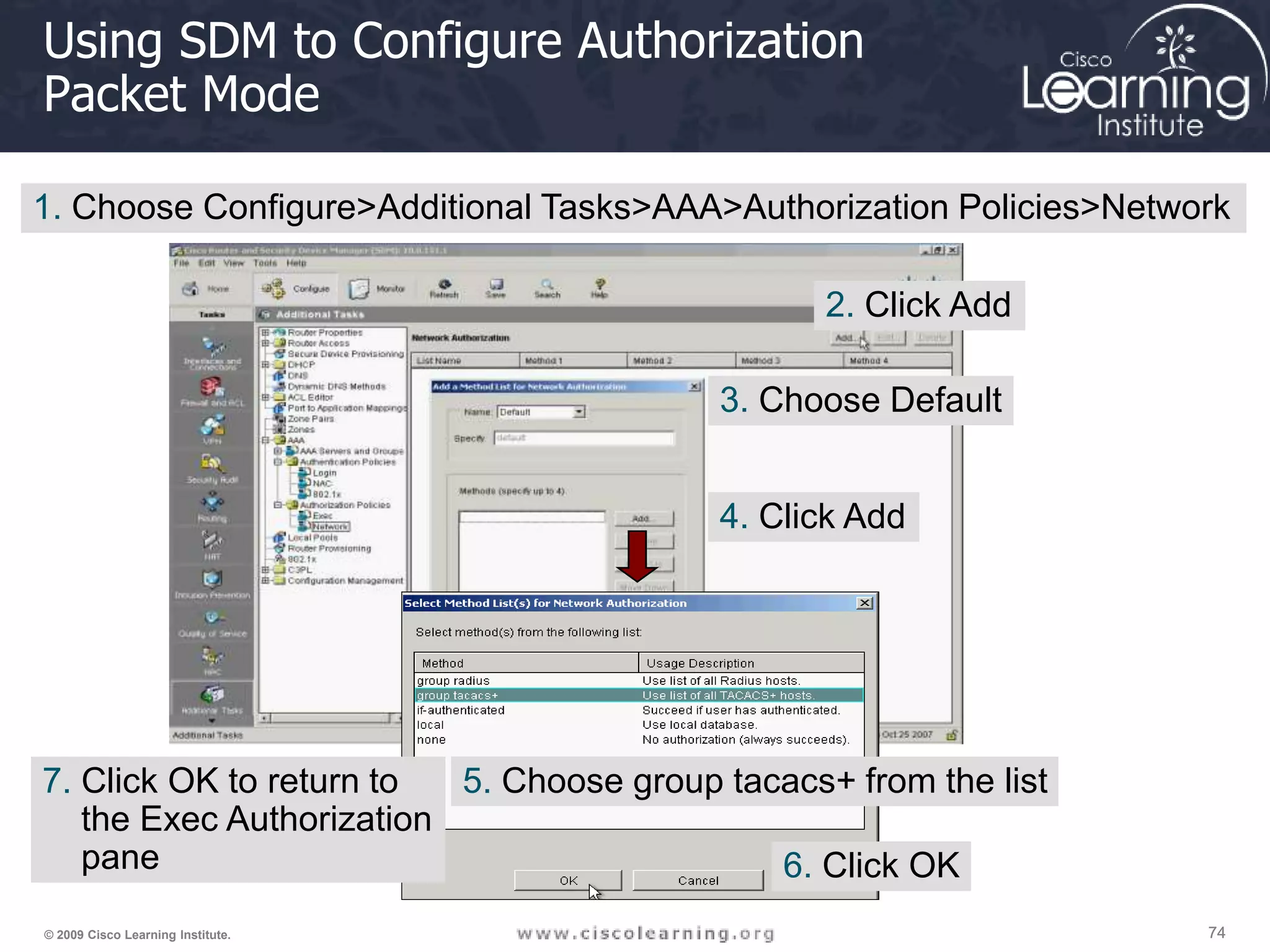Screen dimensions: 1270x952
Task: Open the File menu
Action: tap(181, 263)
